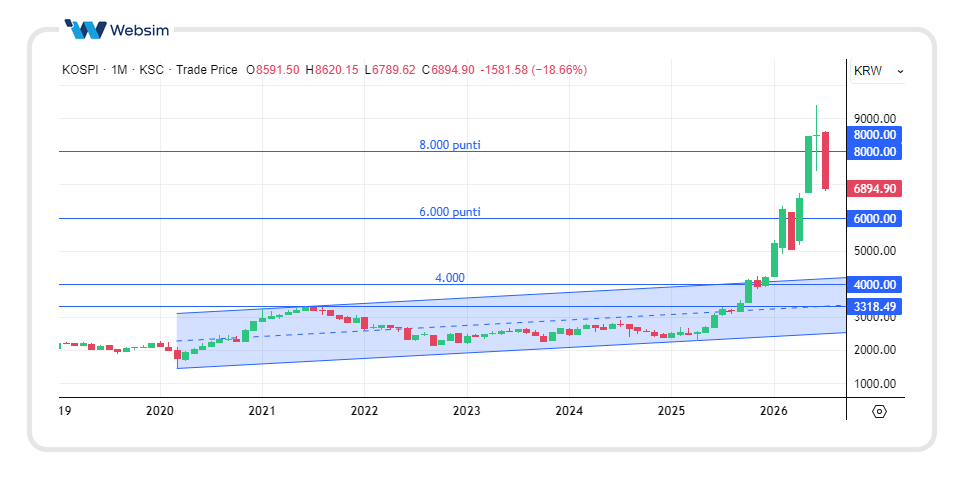Click the 2000.00 price axis label
The height and width of the screenshot is (479, 964).
tap(874, 350)
